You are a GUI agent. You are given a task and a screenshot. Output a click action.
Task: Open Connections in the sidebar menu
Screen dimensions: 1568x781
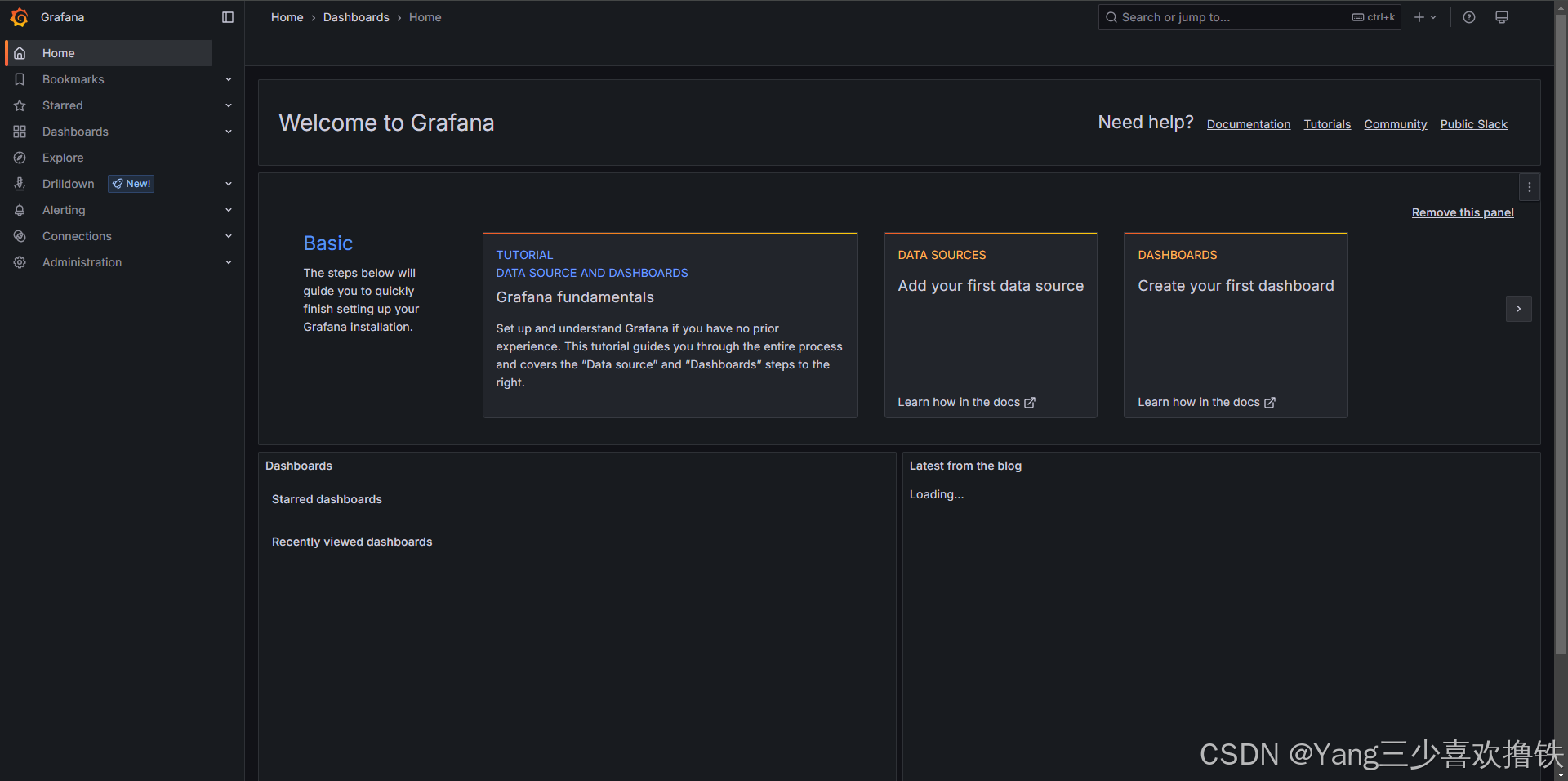pos(77,236)
